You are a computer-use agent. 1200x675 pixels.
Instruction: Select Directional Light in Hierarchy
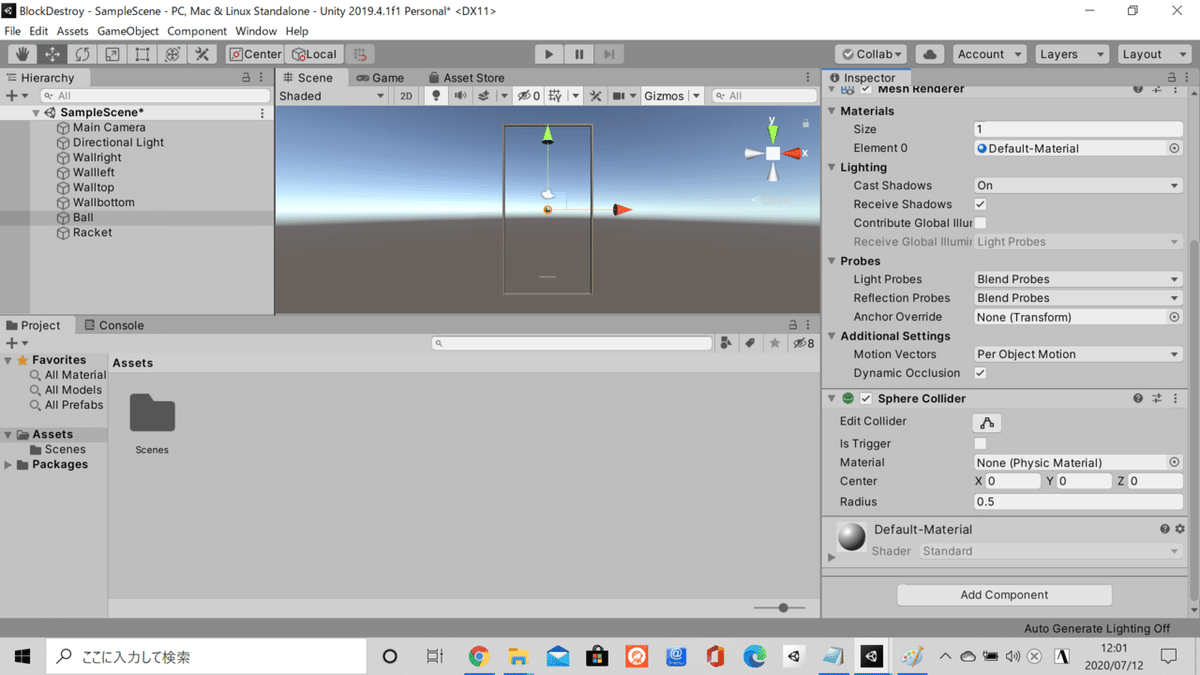118,142
